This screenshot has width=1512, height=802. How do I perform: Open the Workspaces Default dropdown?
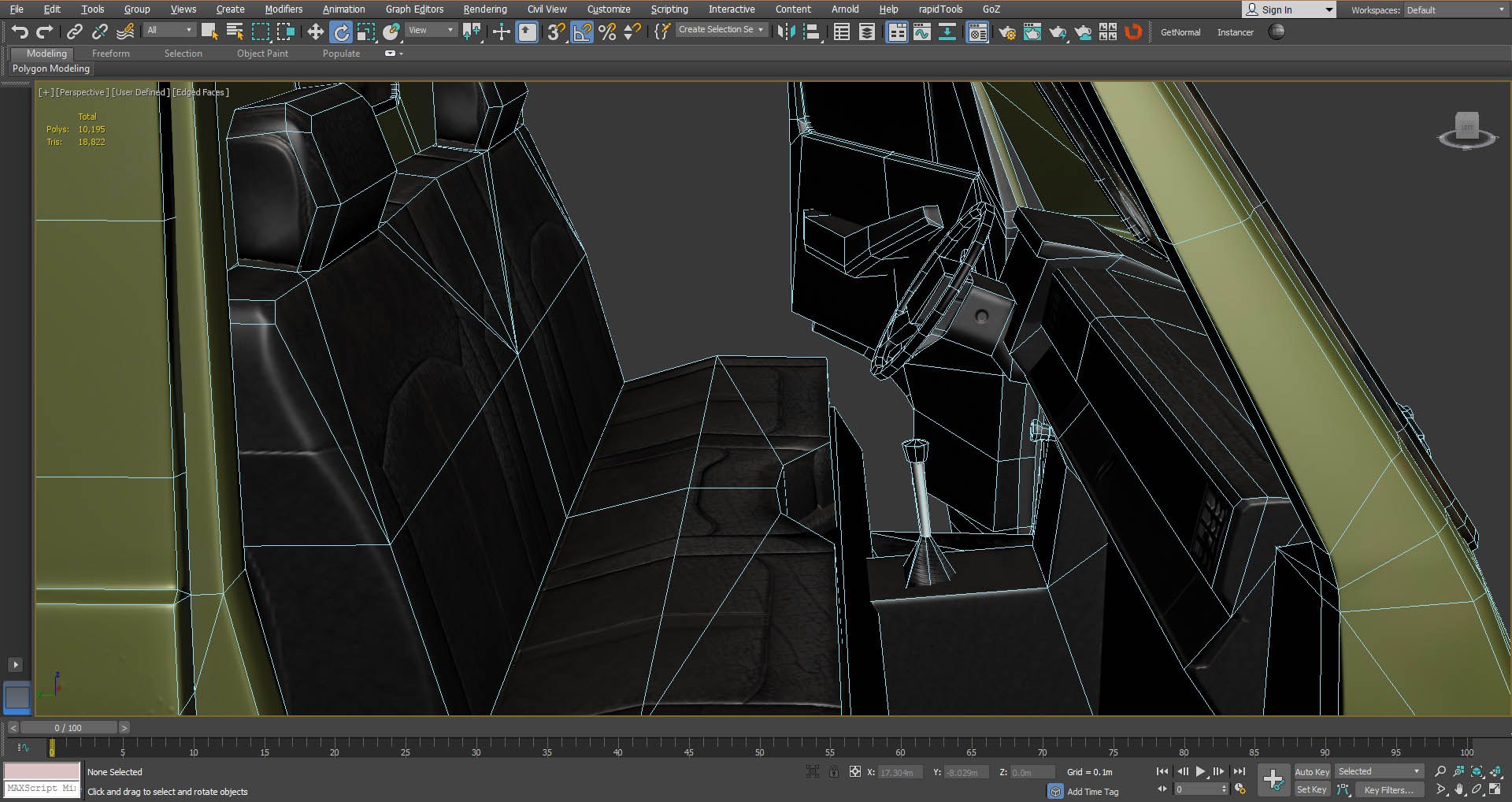tap(1455, 9)
